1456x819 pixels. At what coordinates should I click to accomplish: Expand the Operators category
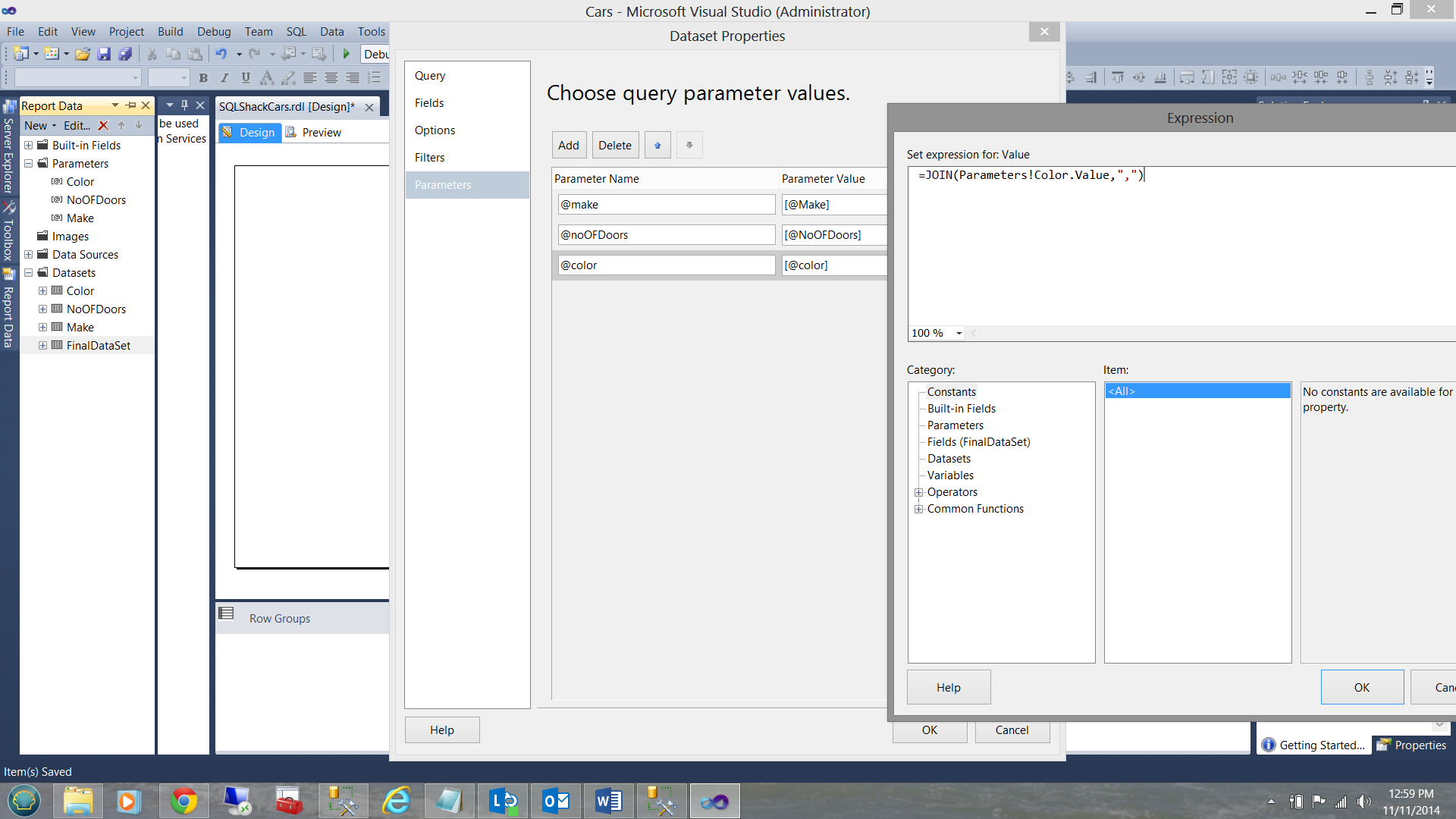918,492
